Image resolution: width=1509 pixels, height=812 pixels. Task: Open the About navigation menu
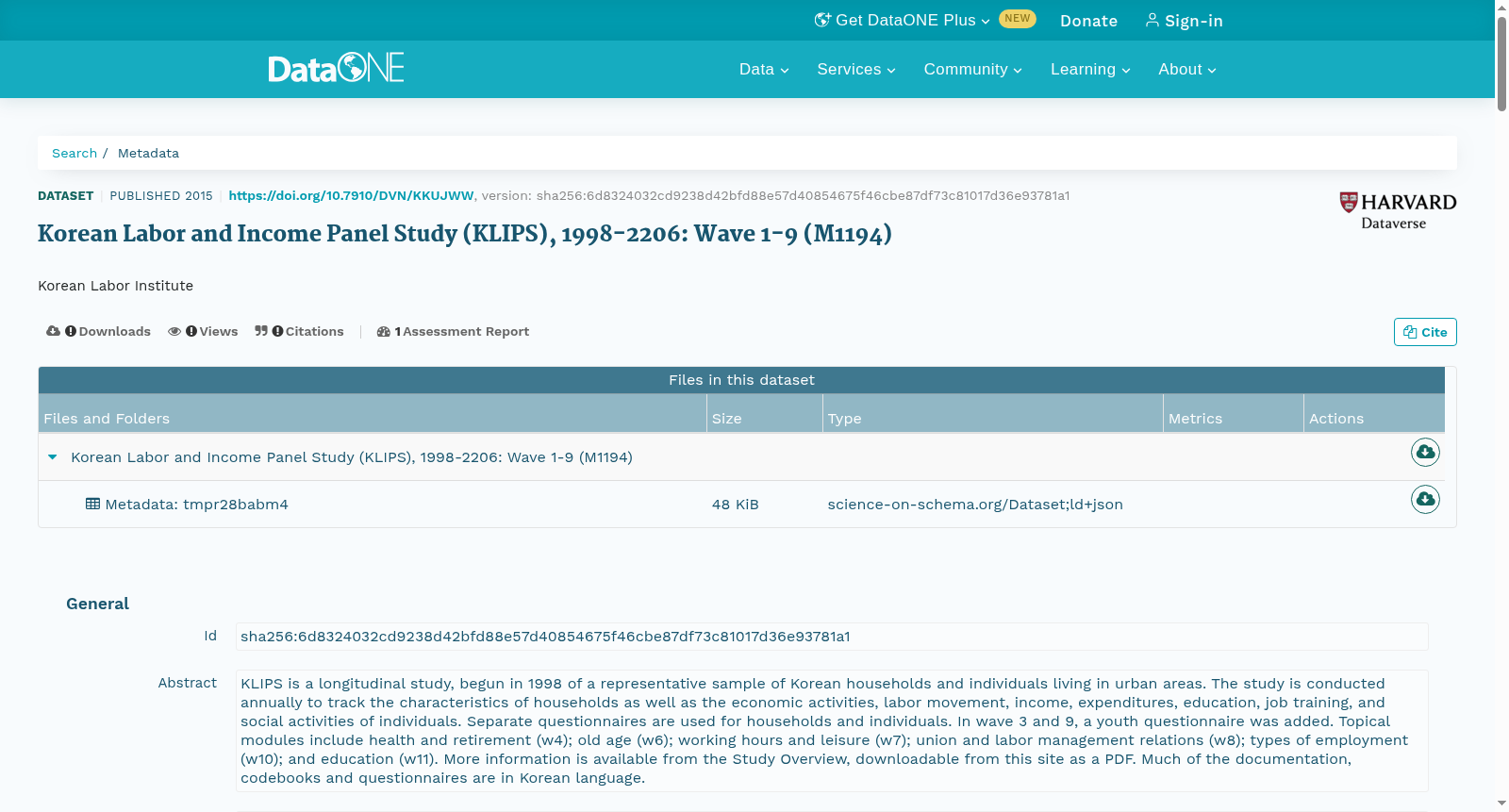click(x=1187, y=69)
